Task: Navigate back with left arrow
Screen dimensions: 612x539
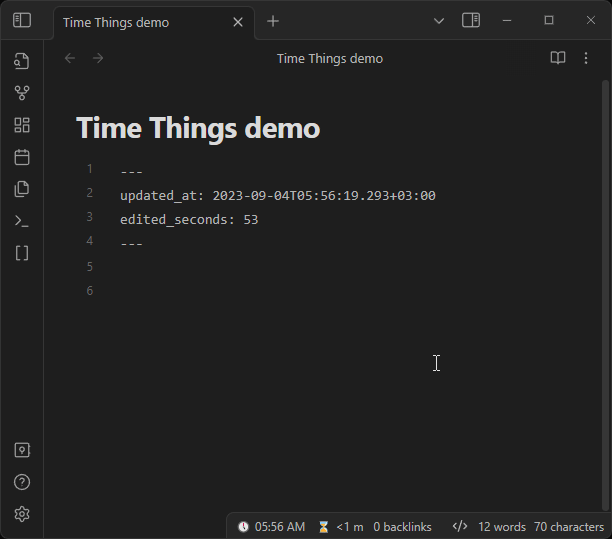Action: click(70, 58)
